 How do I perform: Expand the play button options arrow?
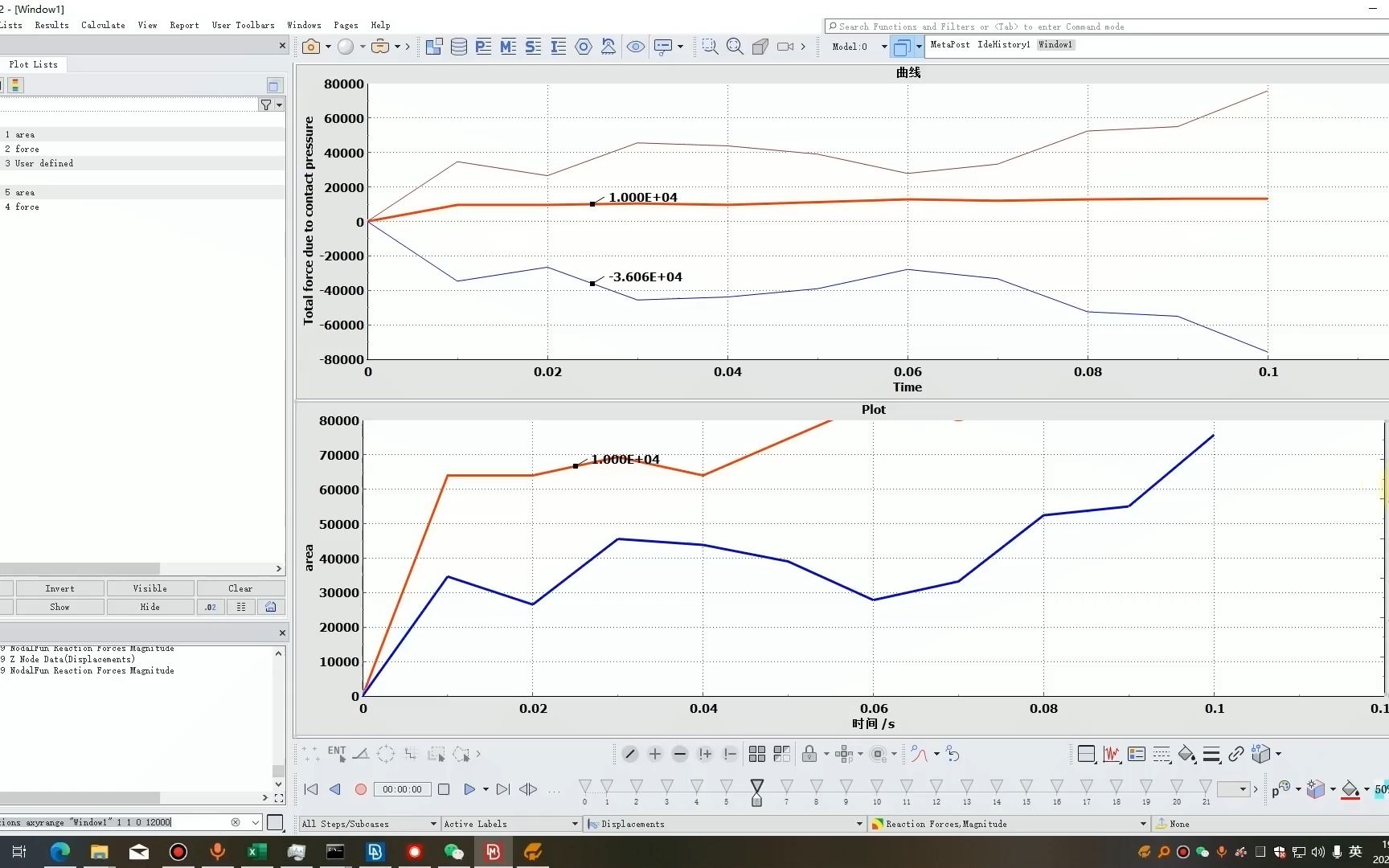[486, 789]
